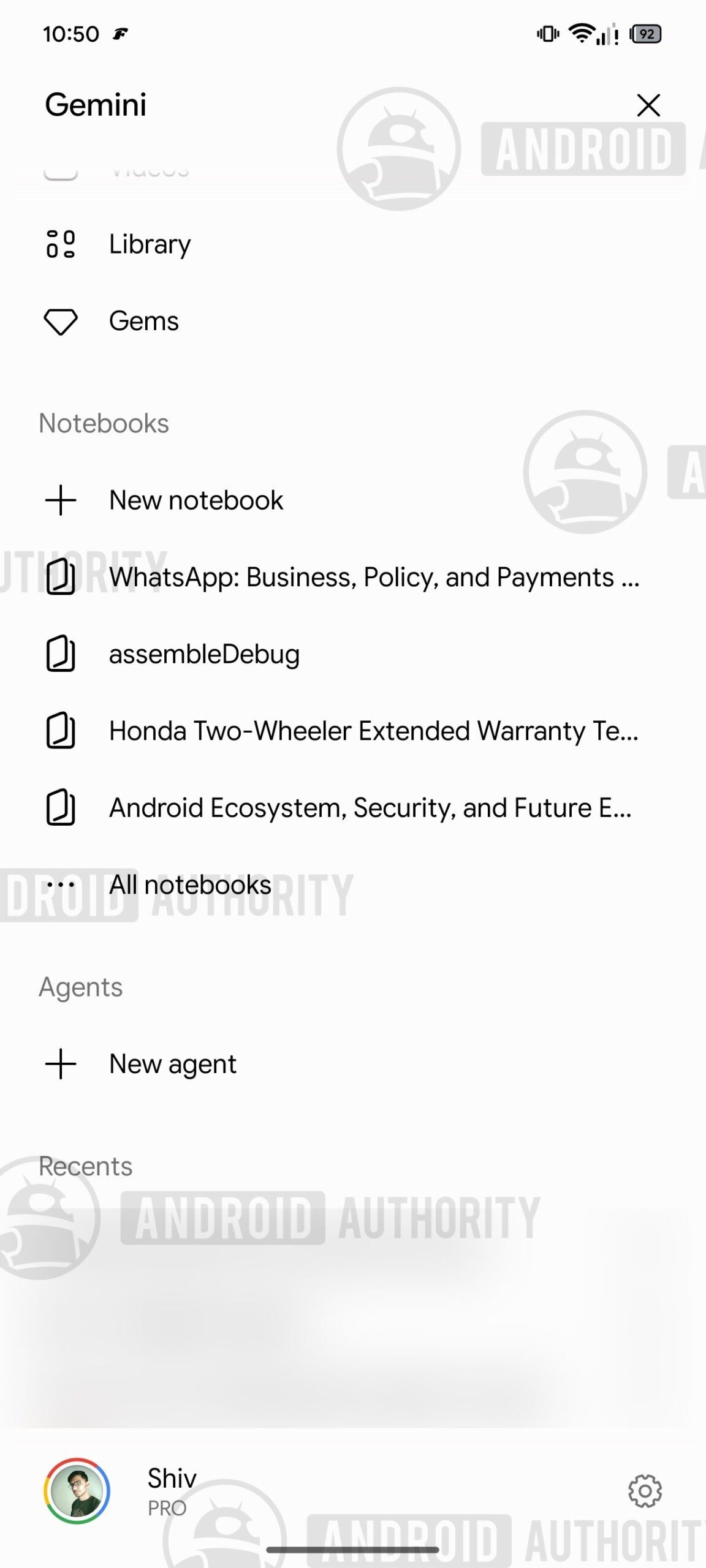706x1568 pixels.
Task: Tap the plus icon beside New agent
Action: [x=61, y=1064]
